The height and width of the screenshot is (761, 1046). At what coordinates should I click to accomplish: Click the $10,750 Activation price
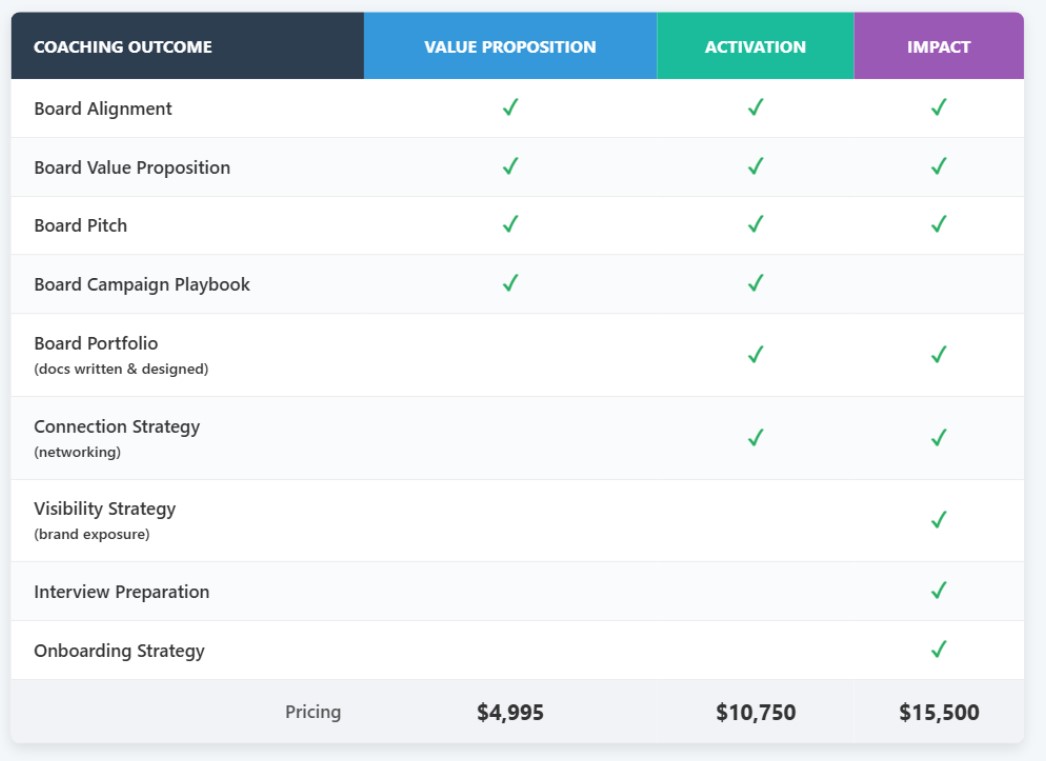(755, 712)
